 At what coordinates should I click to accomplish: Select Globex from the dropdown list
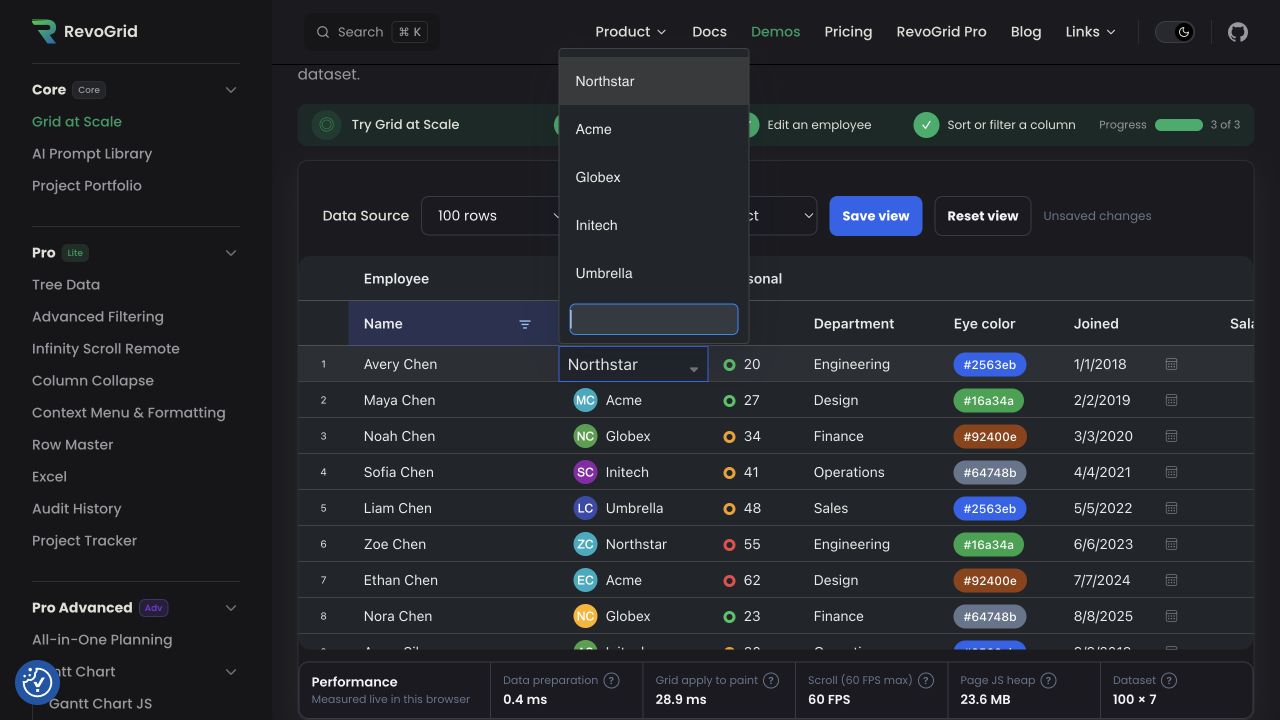click(654, 177)
